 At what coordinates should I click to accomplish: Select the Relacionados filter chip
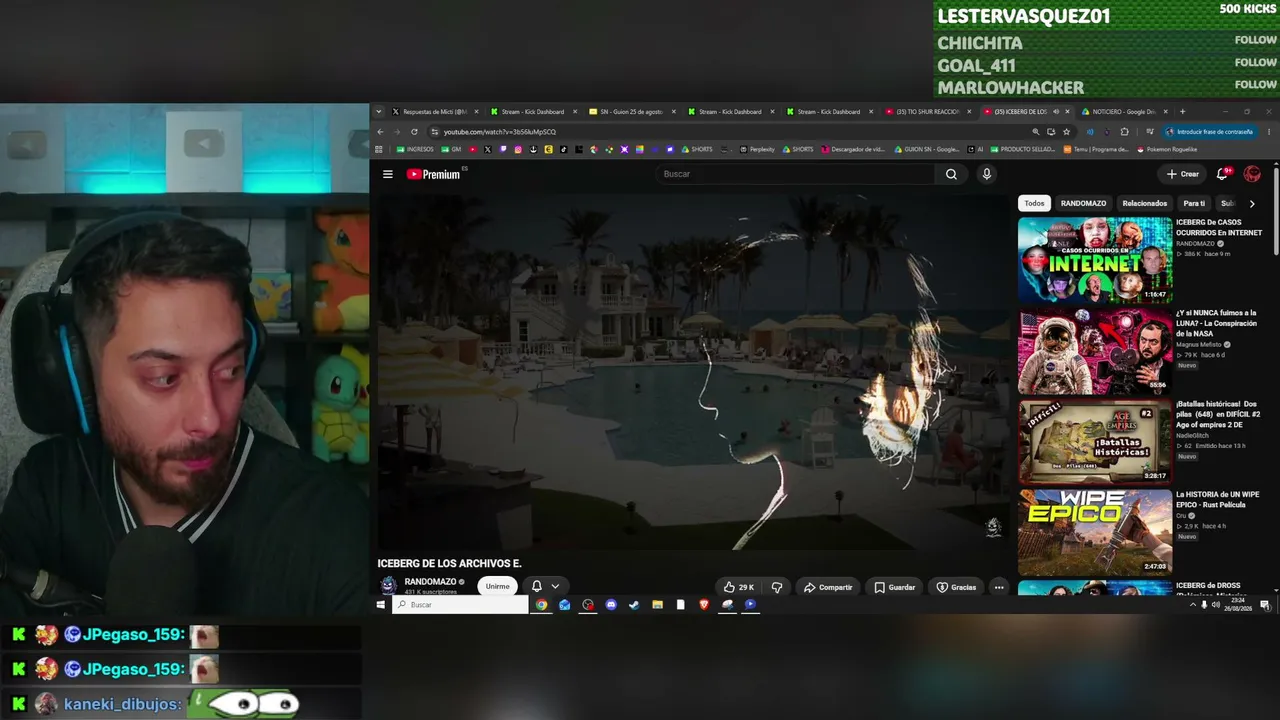(1145, 204)
